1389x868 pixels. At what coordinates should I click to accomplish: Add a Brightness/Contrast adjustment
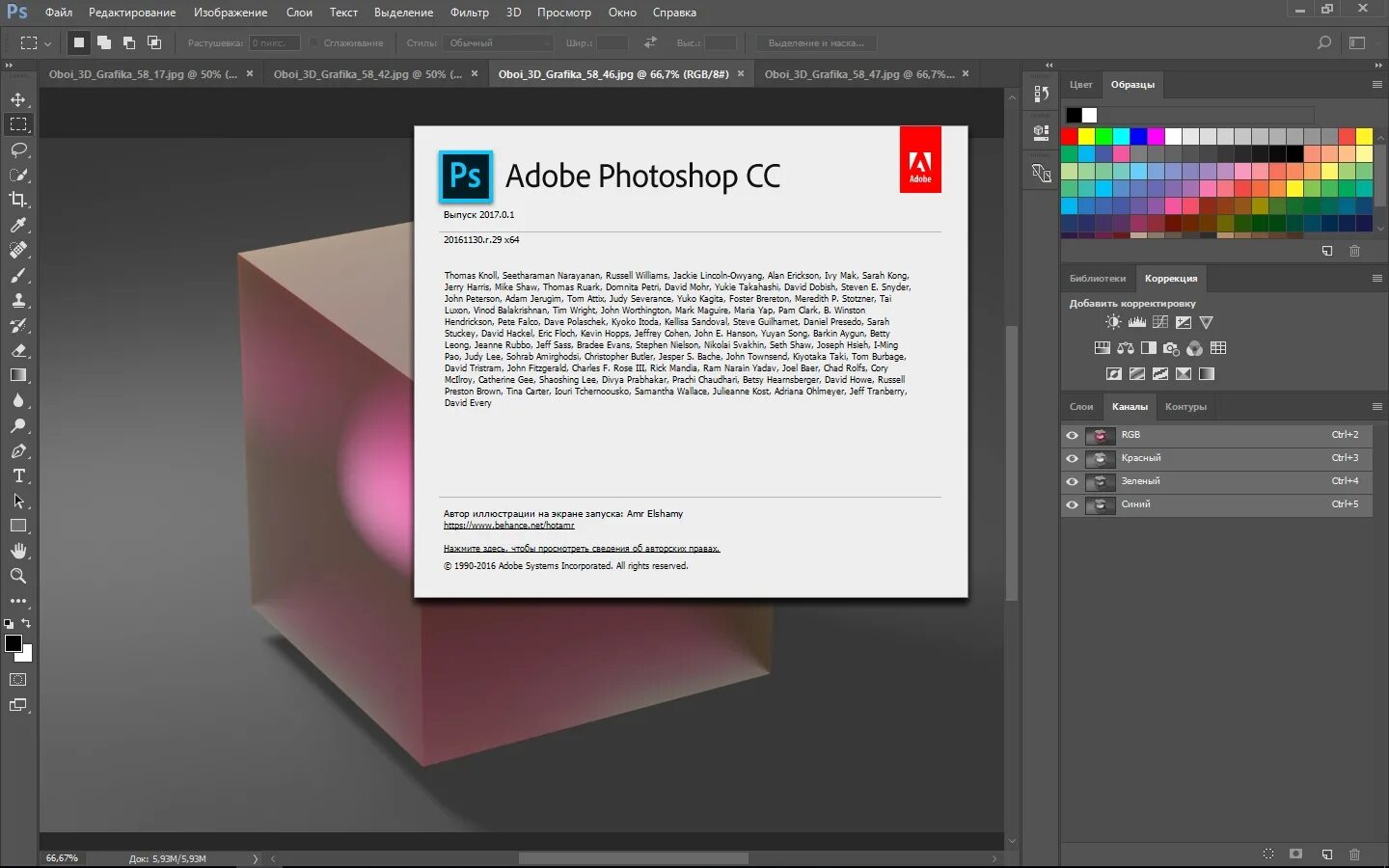click(1113, 322)
